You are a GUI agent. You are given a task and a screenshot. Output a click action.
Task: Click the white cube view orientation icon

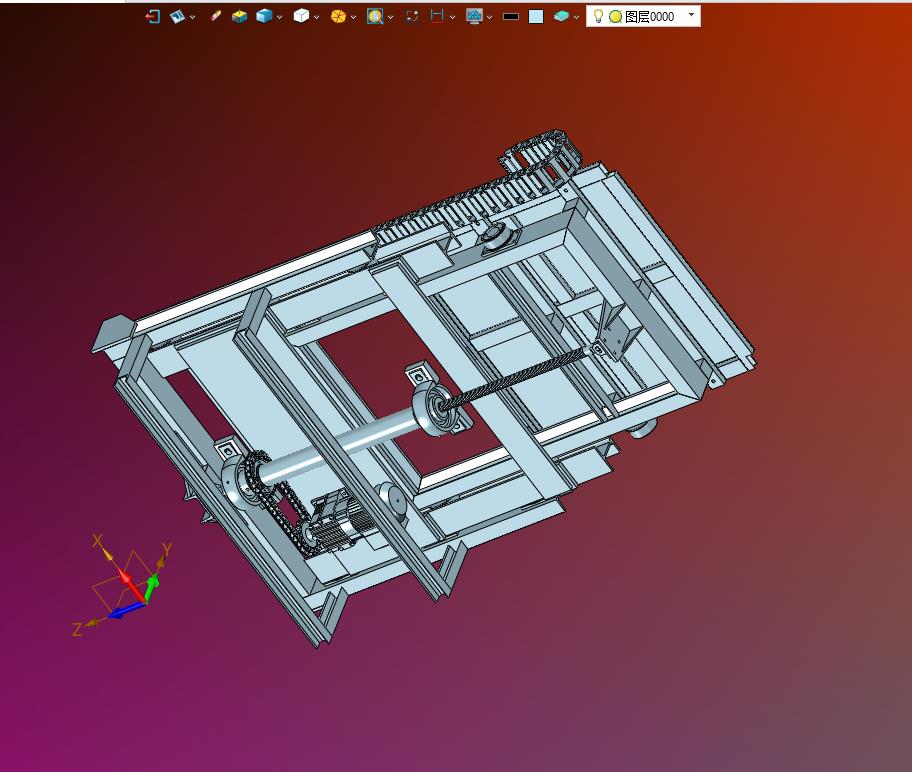tap(301, 16)
